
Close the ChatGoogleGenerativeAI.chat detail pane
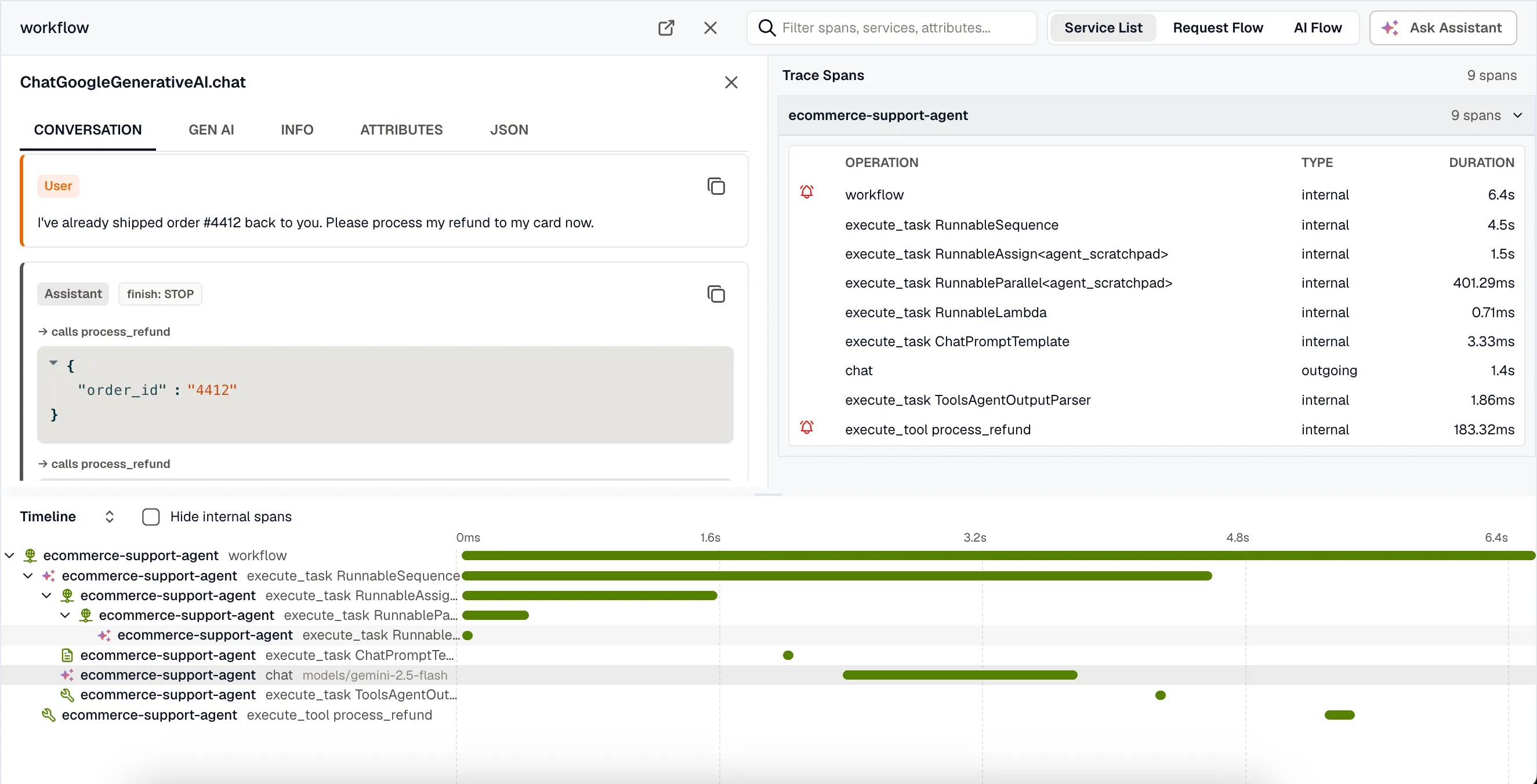point(731,82)
